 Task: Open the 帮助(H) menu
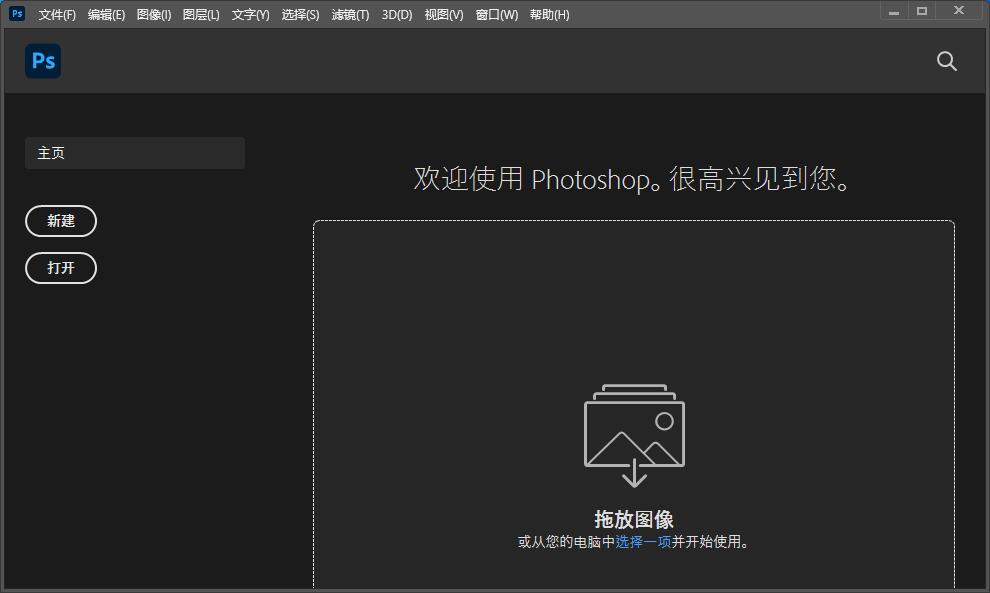point(549,15)
